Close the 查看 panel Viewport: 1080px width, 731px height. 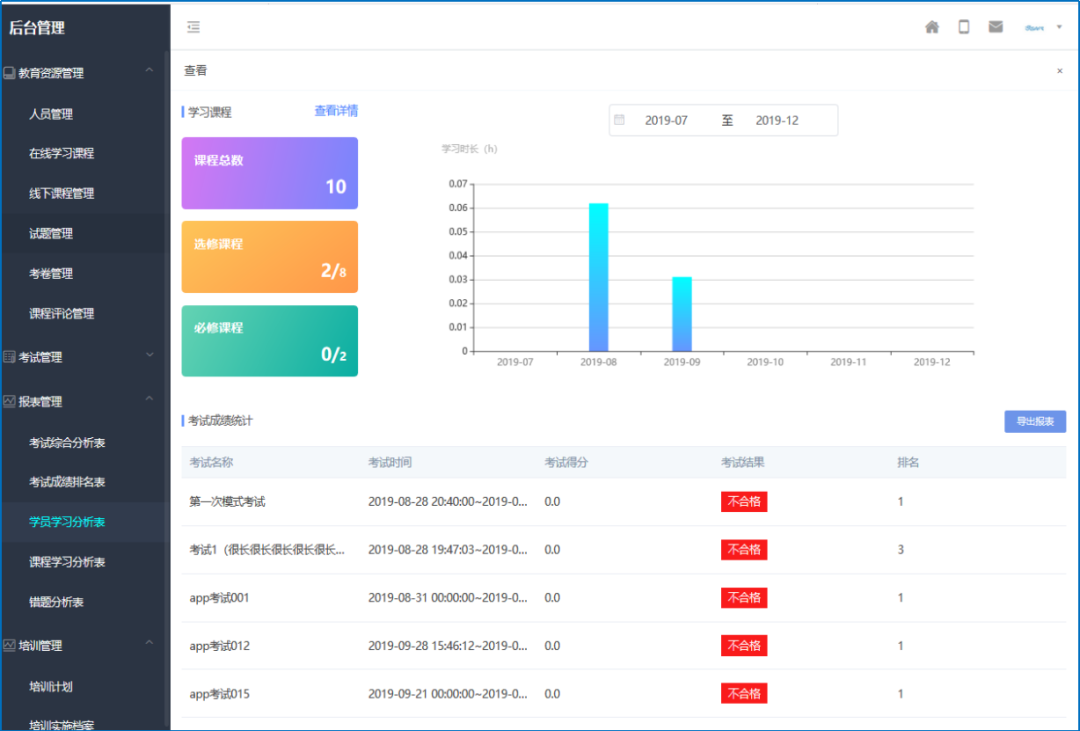(1059, 71)
